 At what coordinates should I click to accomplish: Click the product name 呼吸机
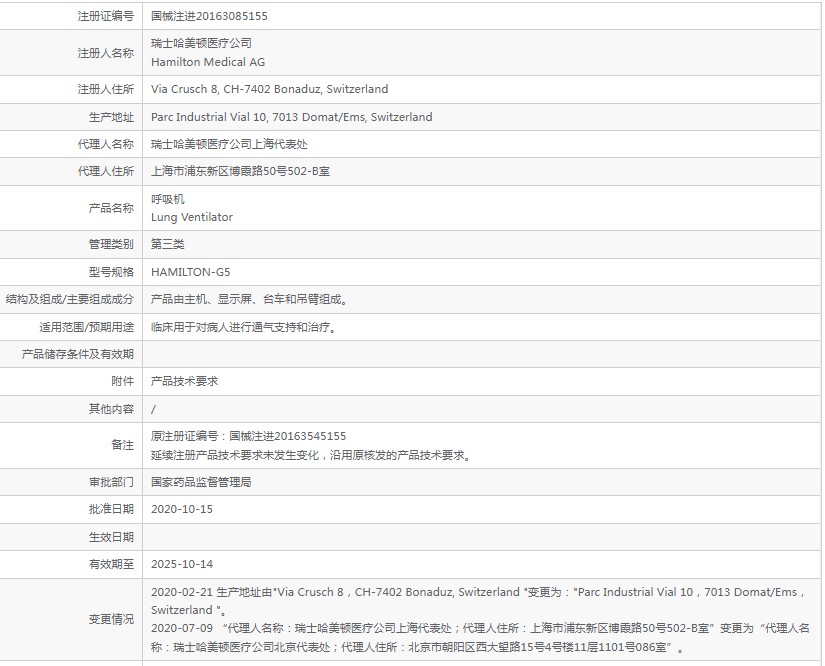point(168,199)
